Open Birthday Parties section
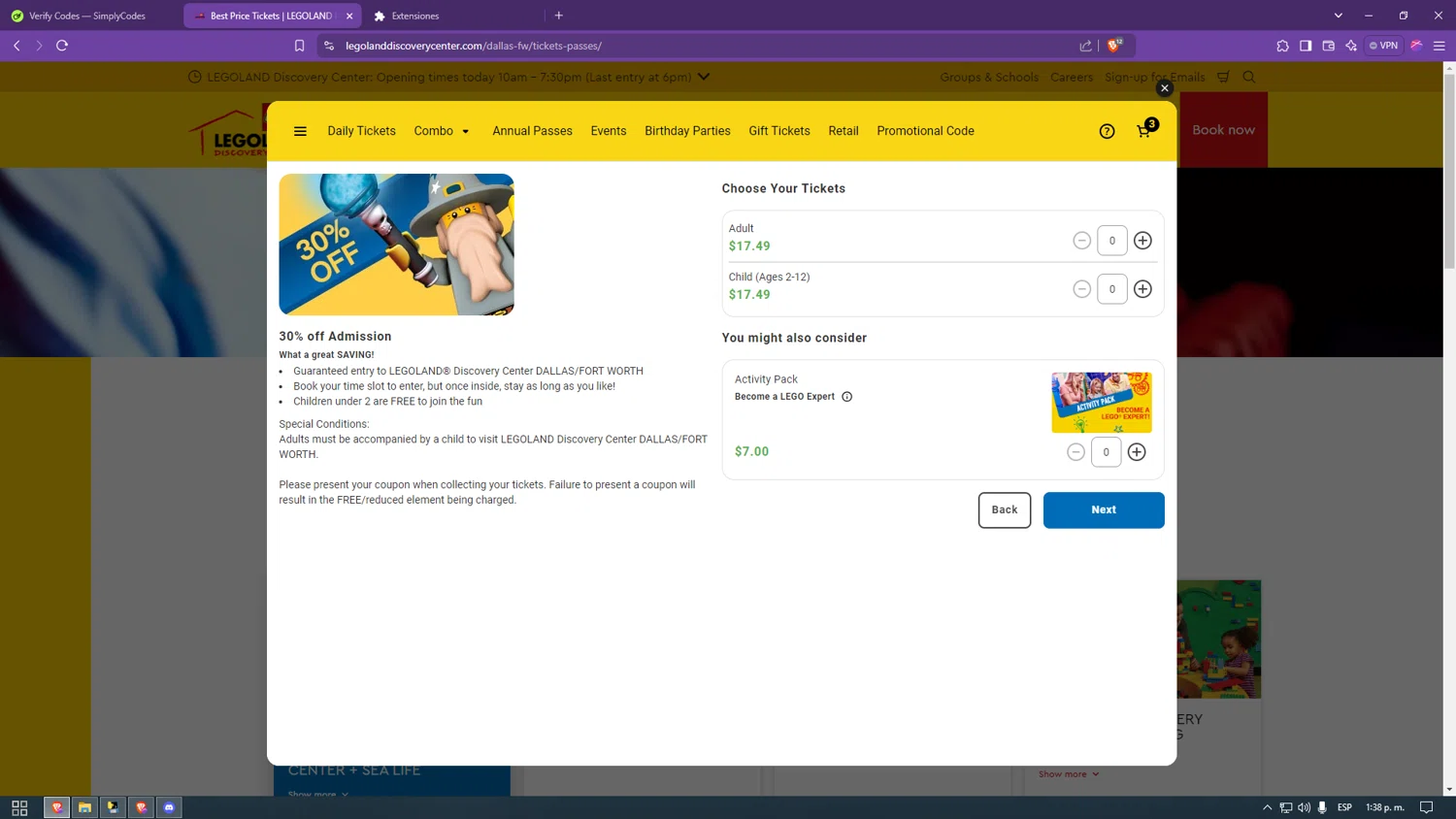Screen dimensions: 1456x819 687,131
